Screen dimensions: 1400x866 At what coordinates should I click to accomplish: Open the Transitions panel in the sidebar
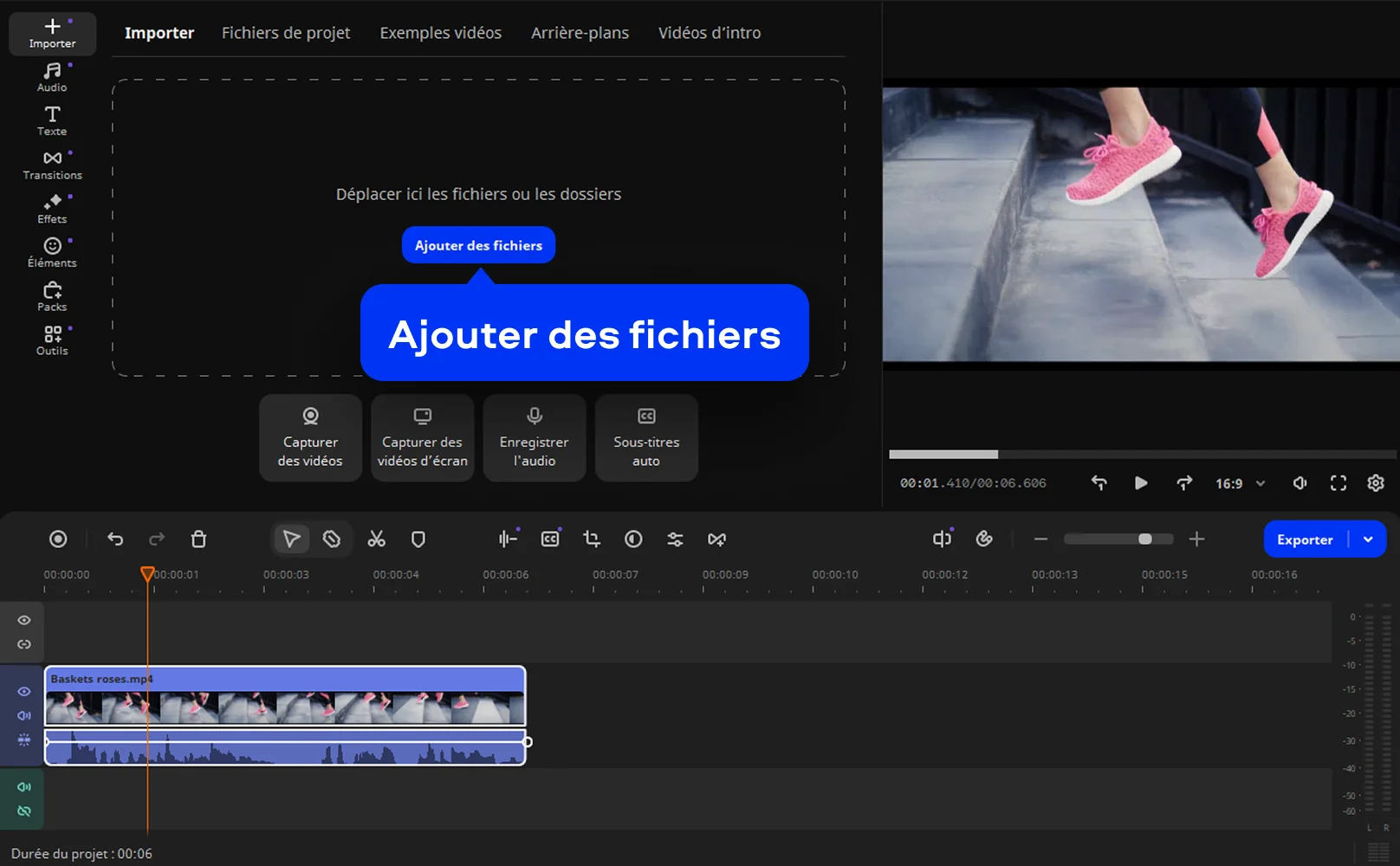pos(52,165)
